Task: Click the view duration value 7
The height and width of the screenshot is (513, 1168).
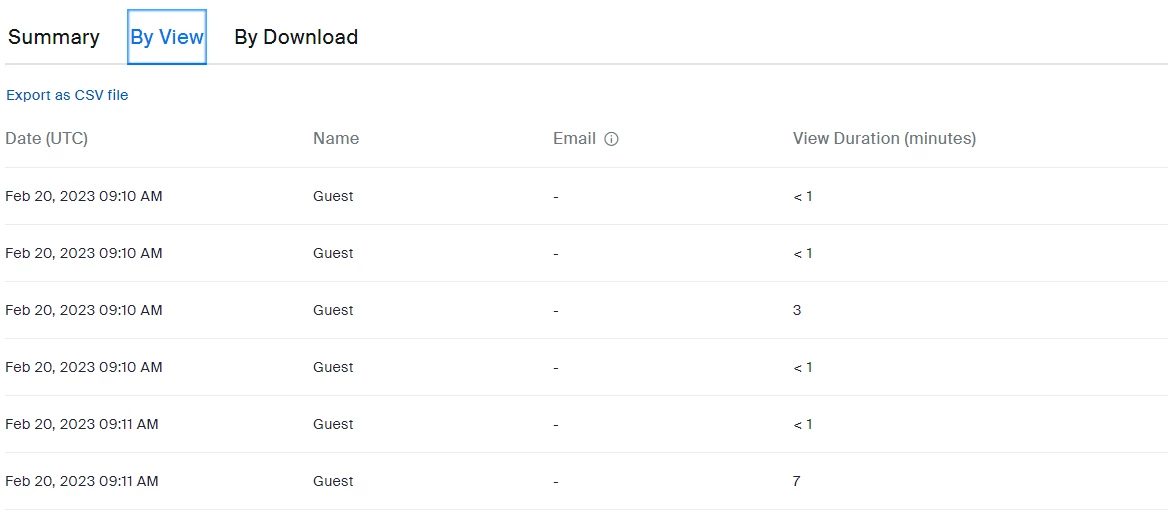Action: point(796,481)
